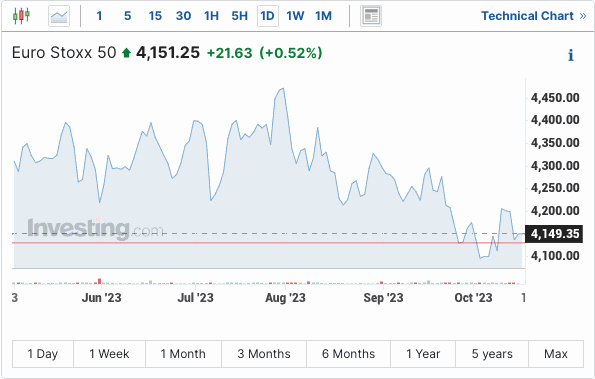Select the 1M interval

coord(323,16)
